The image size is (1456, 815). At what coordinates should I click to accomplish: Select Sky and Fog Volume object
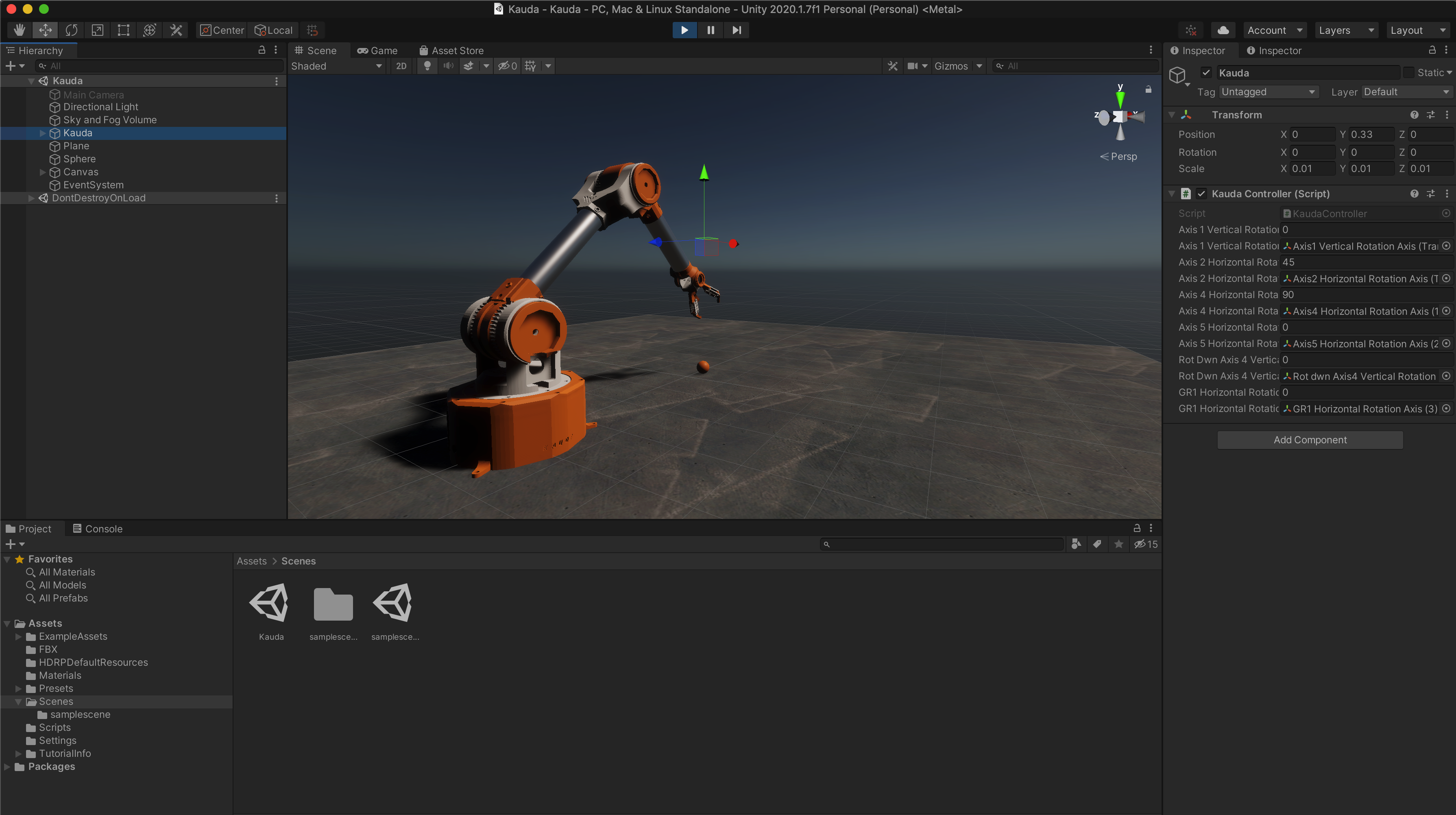click(x=110, y=120)
